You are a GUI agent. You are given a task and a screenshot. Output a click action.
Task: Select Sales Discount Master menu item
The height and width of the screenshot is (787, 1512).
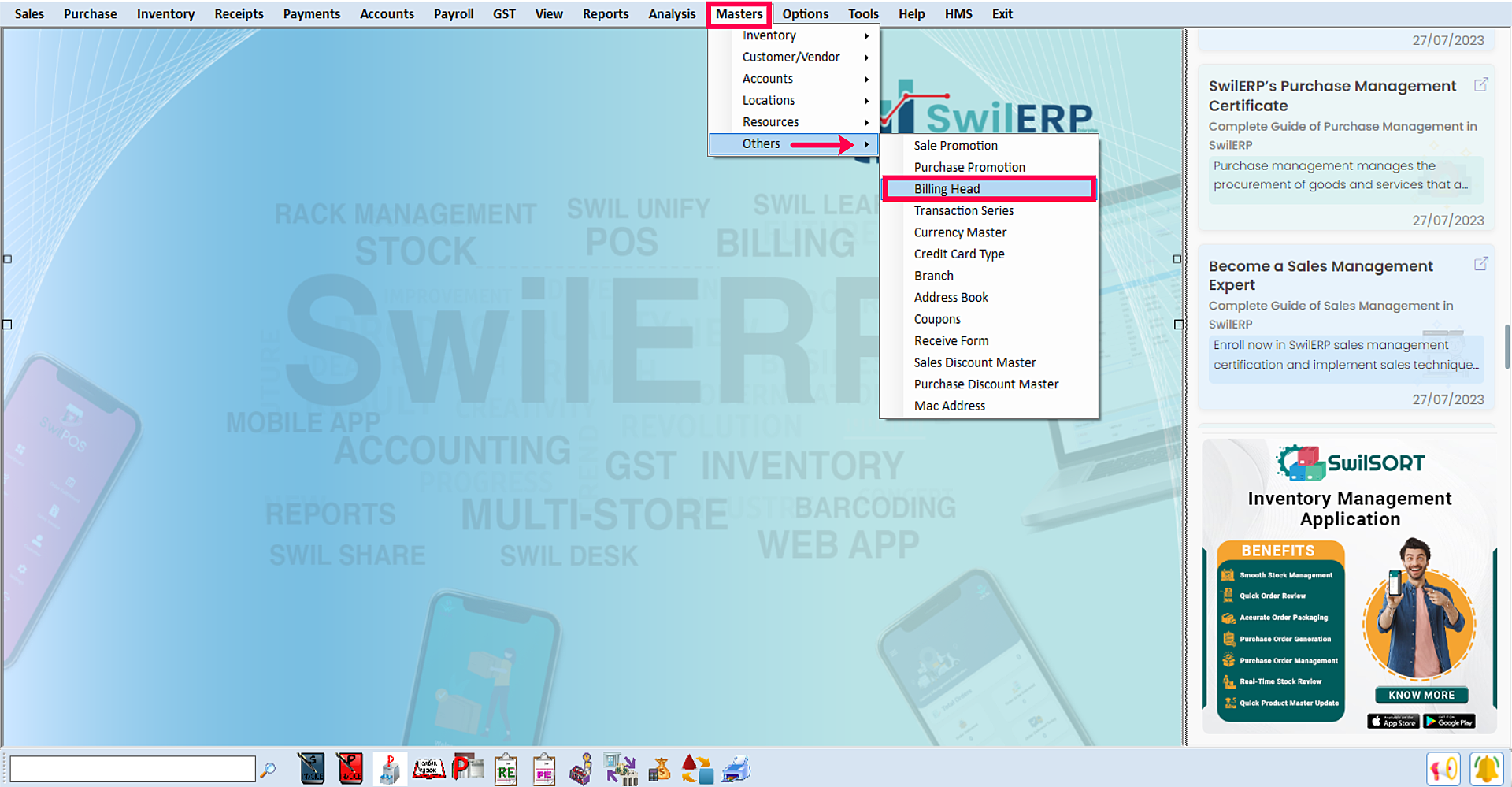pyautogui.click(x=989, y=362)
